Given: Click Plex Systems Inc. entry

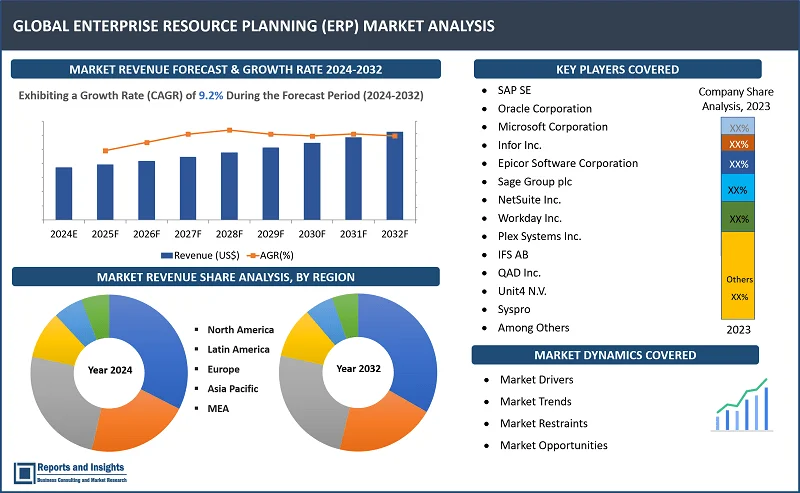Looking at the screenshot, I should point(539,236).
